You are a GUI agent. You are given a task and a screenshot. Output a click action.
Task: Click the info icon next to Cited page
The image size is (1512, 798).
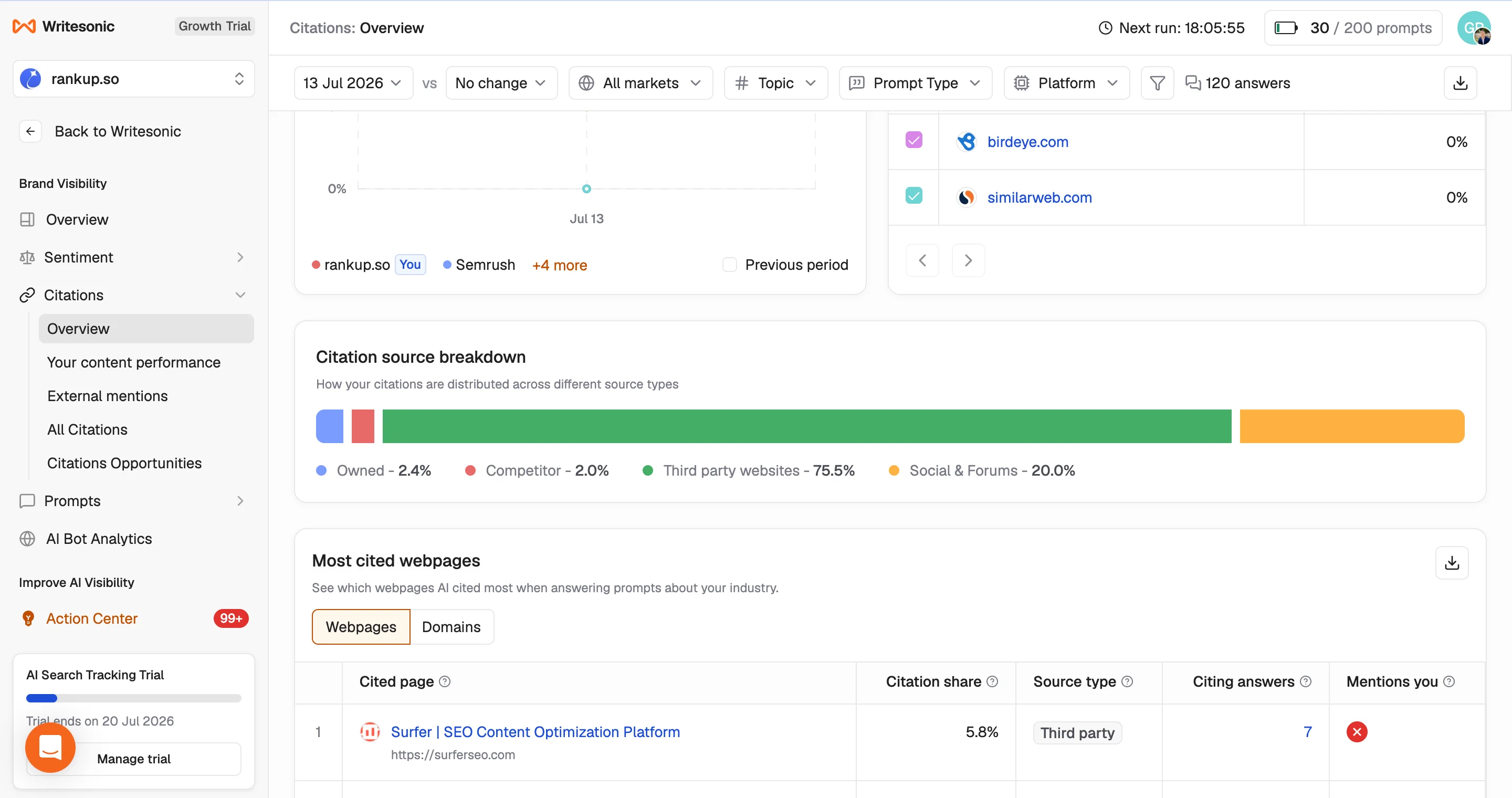pyautogui.click(x=445, y=682)
